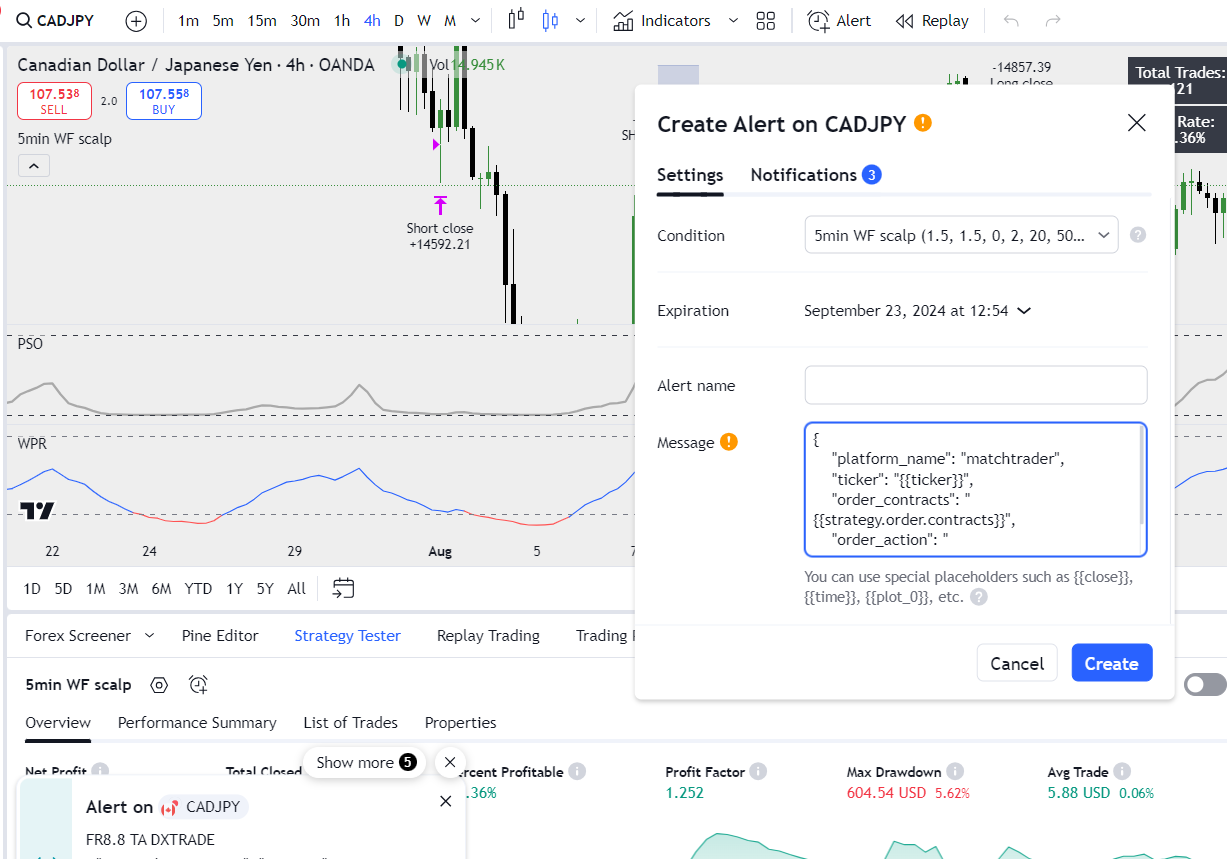Show placeholders help question icon
Image resolution: width=1227 pixels, height=859 pixels.
(x=979, y=596)
